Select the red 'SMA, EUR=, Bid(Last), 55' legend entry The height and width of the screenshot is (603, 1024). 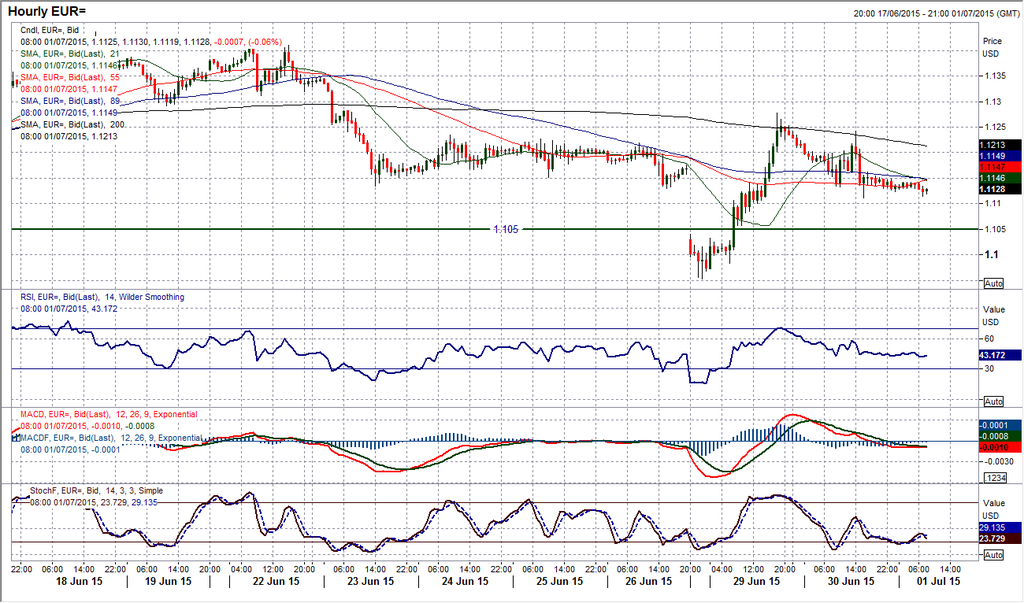(70, 77)
